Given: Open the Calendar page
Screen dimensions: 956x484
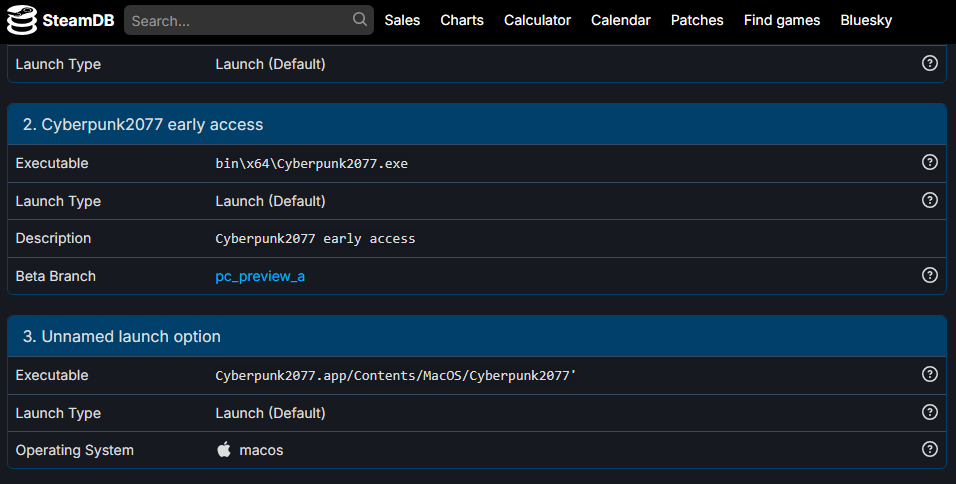Looking at the screenshot, I should [620, 20].
